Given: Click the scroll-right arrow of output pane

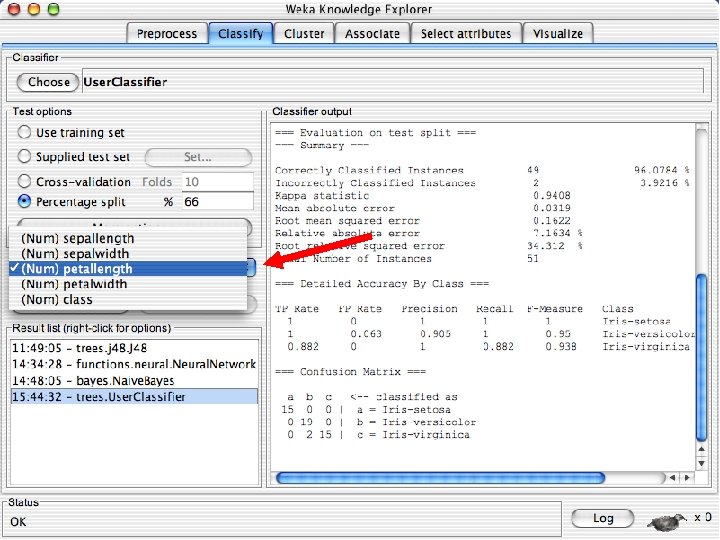Looking at the screenshot, I should pos(687,478).
